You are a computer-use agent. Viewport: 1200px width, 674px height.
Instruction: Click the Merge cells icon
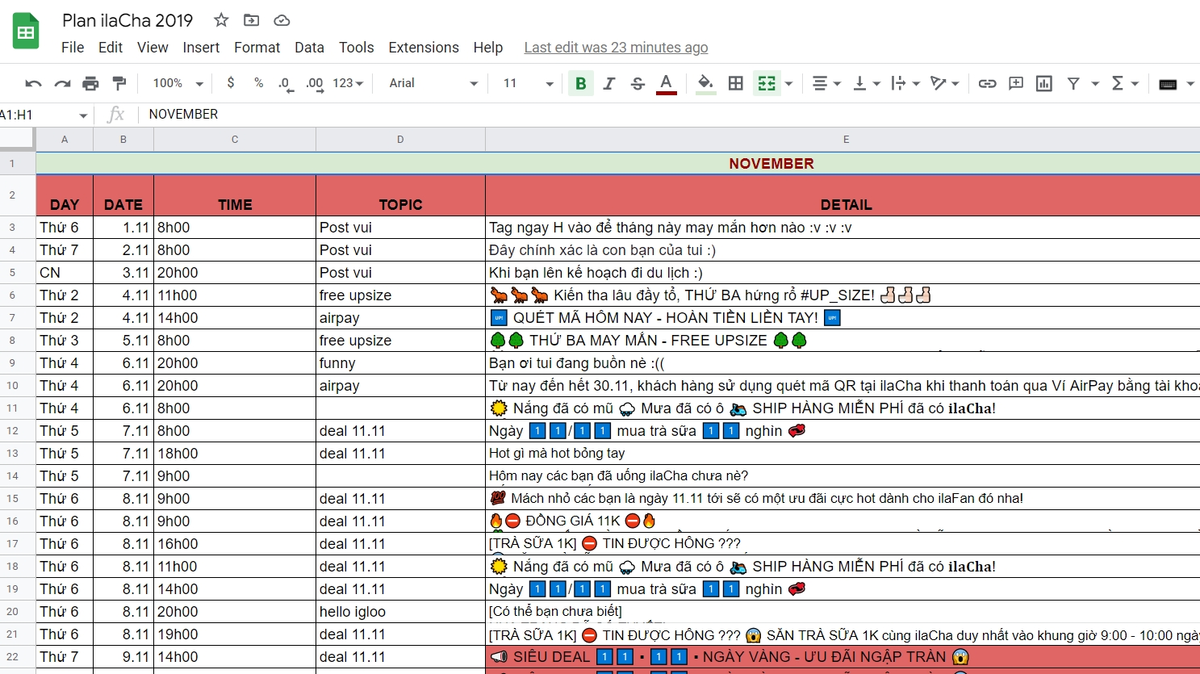click(767, 83)
